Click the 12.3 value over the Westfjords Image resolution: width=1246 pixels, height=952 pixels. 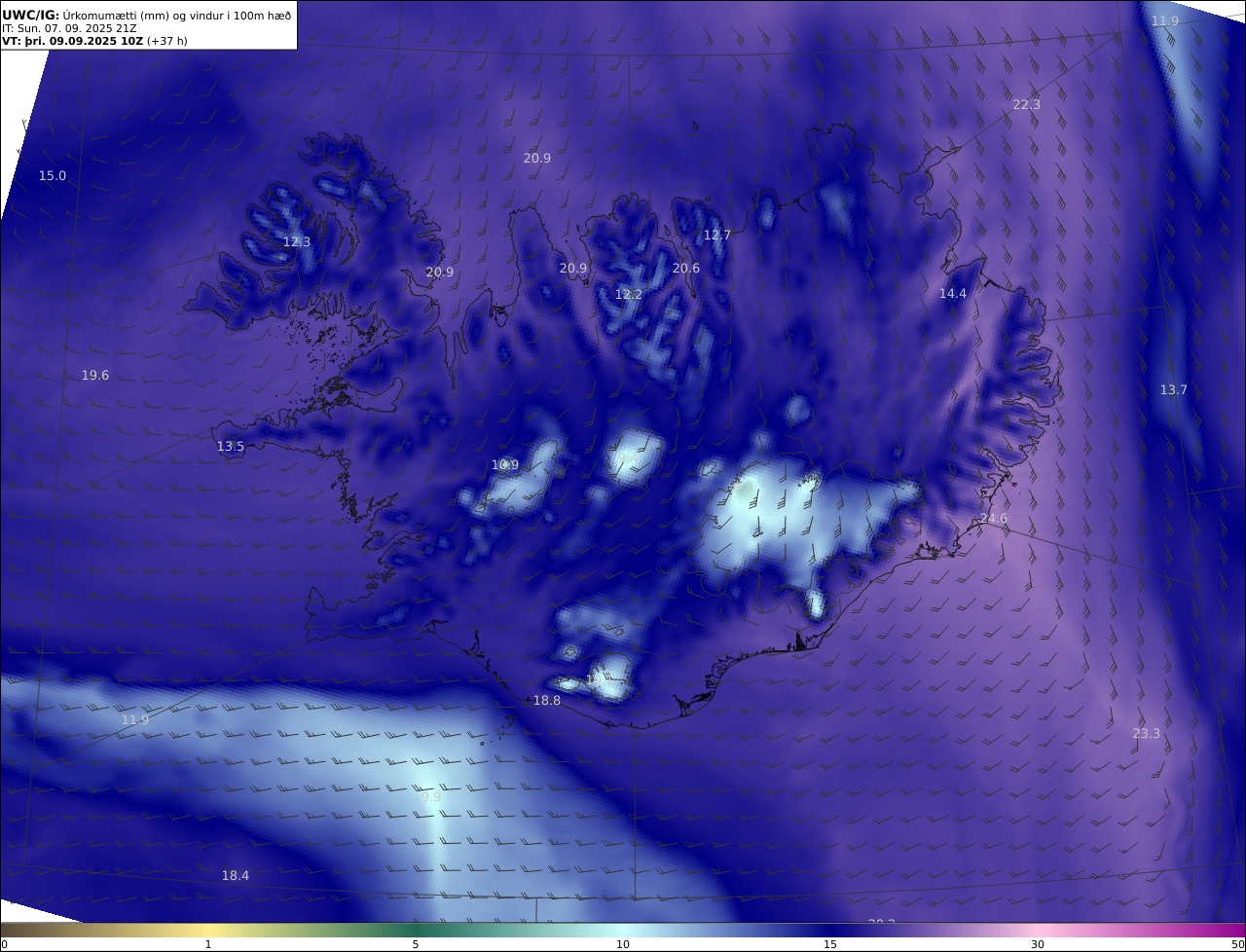point(297,242)
